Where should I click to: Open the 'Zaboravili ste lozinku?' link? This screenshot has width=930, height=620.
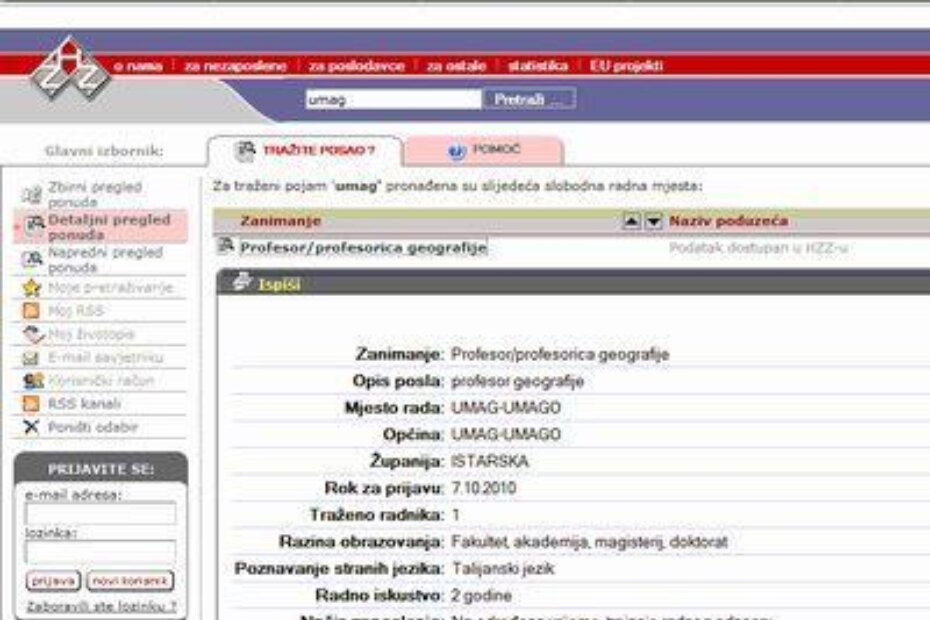pos(101,605)
